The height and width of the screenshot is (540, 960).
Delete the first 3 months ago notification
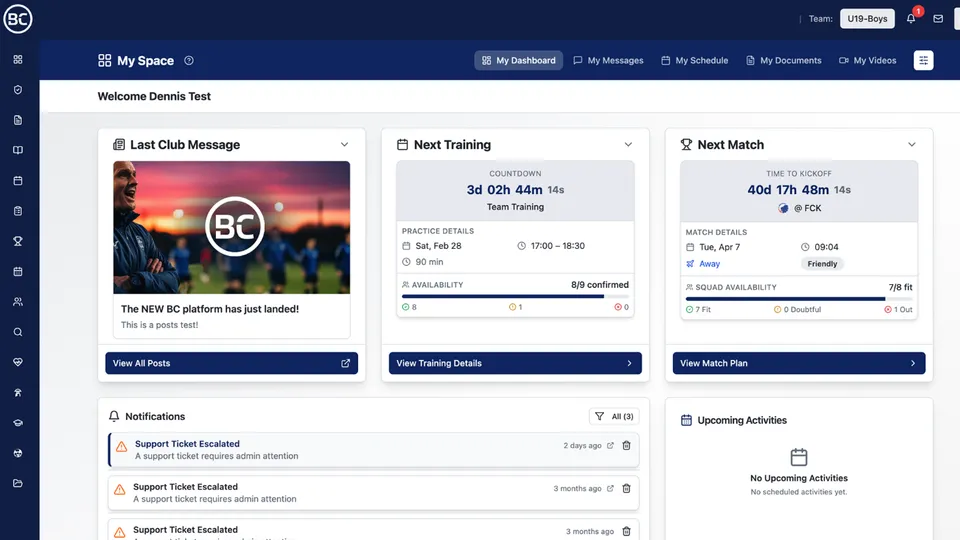click(626, 489)
